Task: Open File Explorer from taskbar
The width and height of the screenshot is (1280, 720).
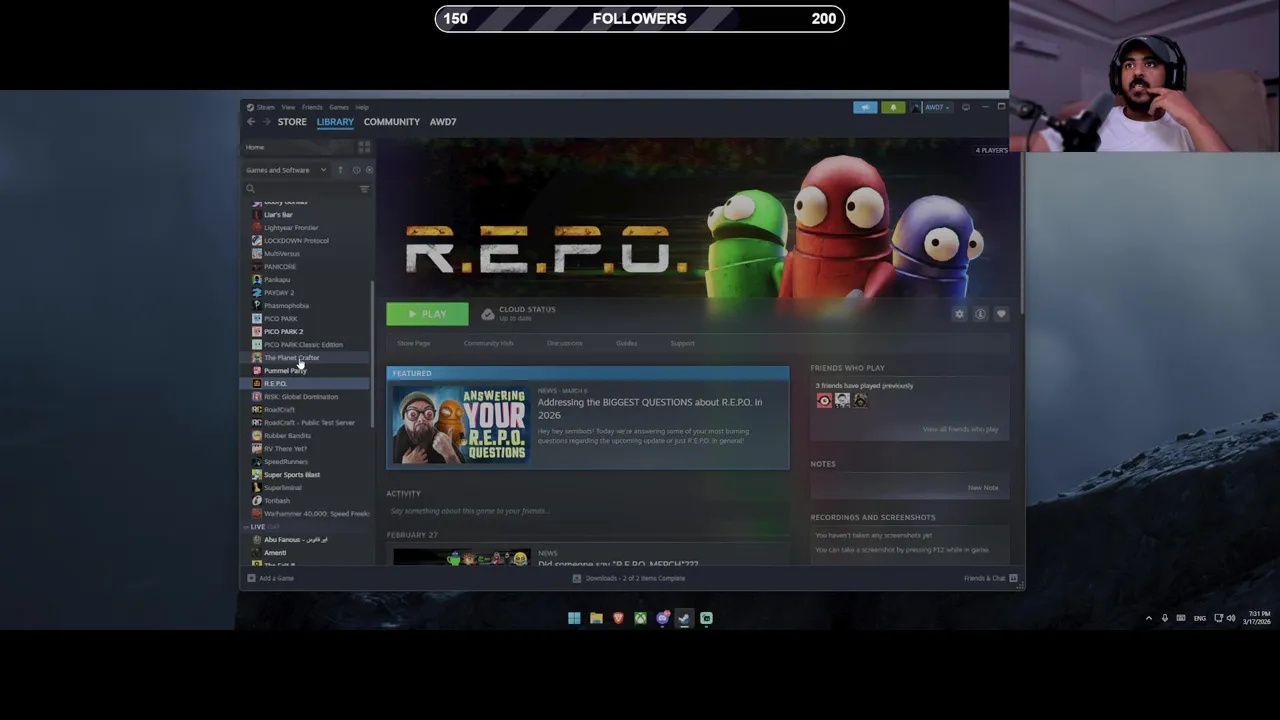Action: point(596,618)
